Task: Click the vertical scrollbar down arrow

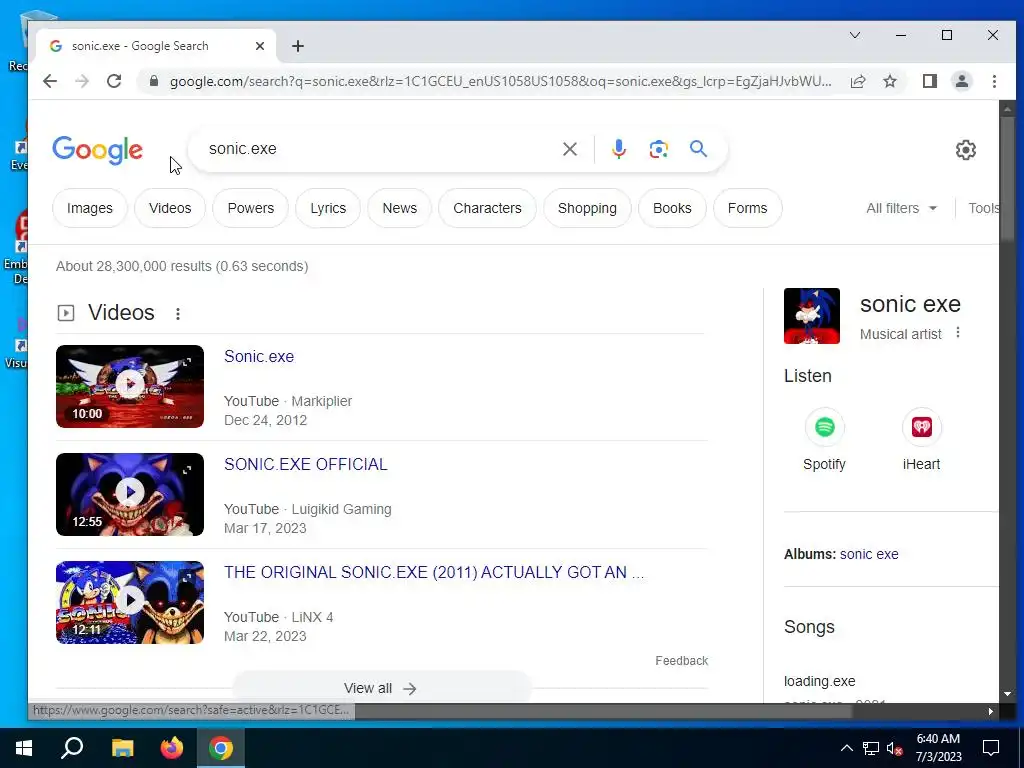Action: [1007, 694]
